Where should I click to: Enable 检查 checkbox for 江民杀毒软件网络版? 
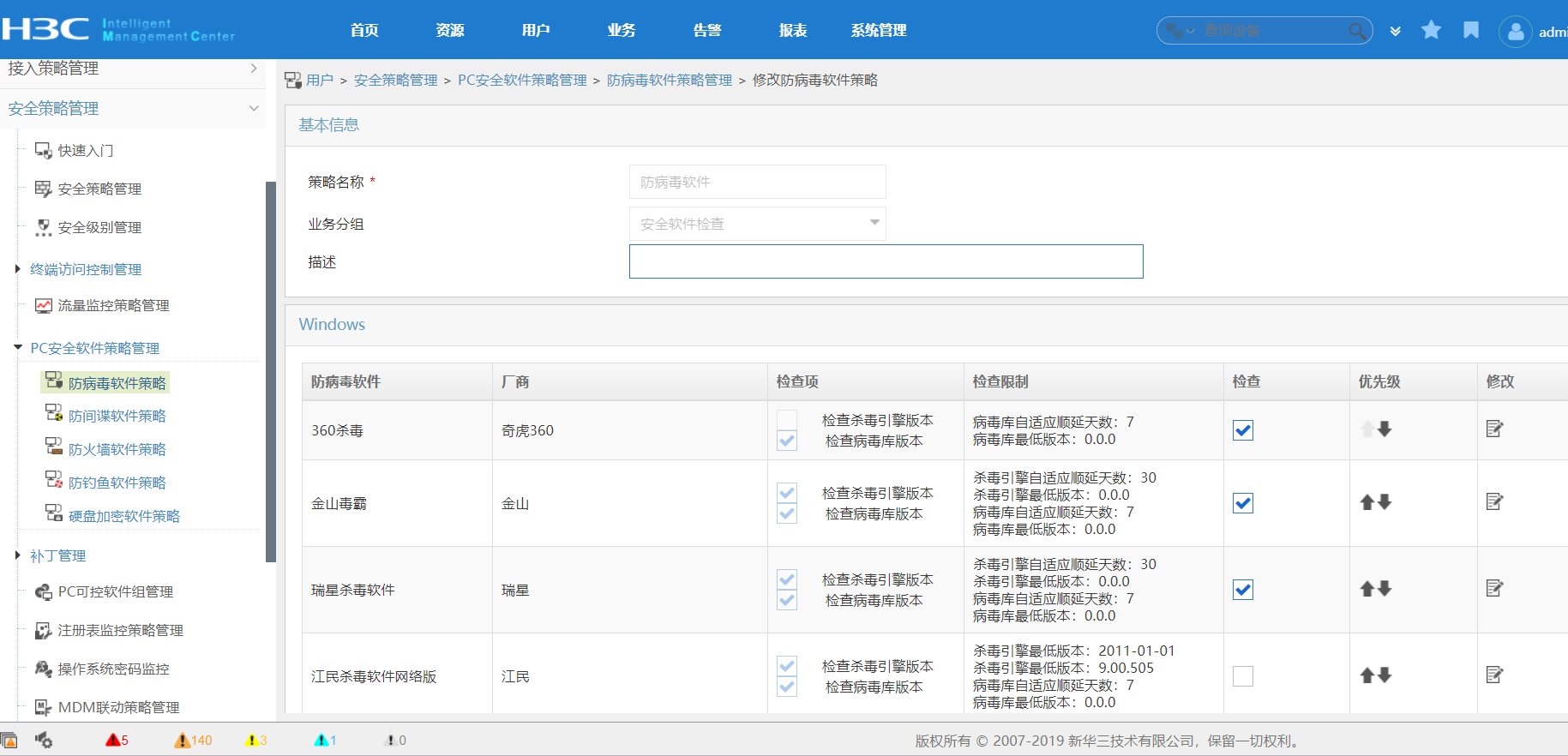point(1242,676)
